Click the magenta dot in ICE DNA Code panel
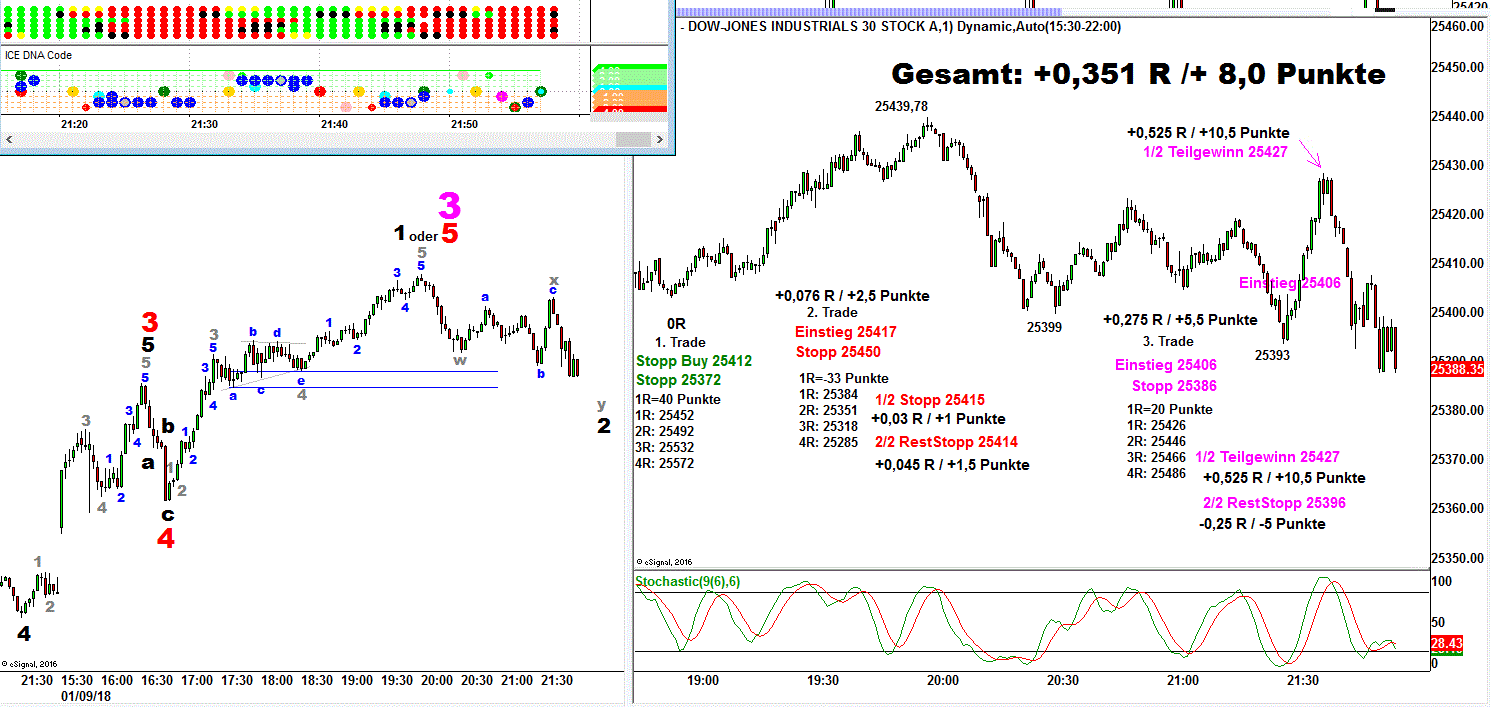This screenshot has width=1491, height=707. 502,95
